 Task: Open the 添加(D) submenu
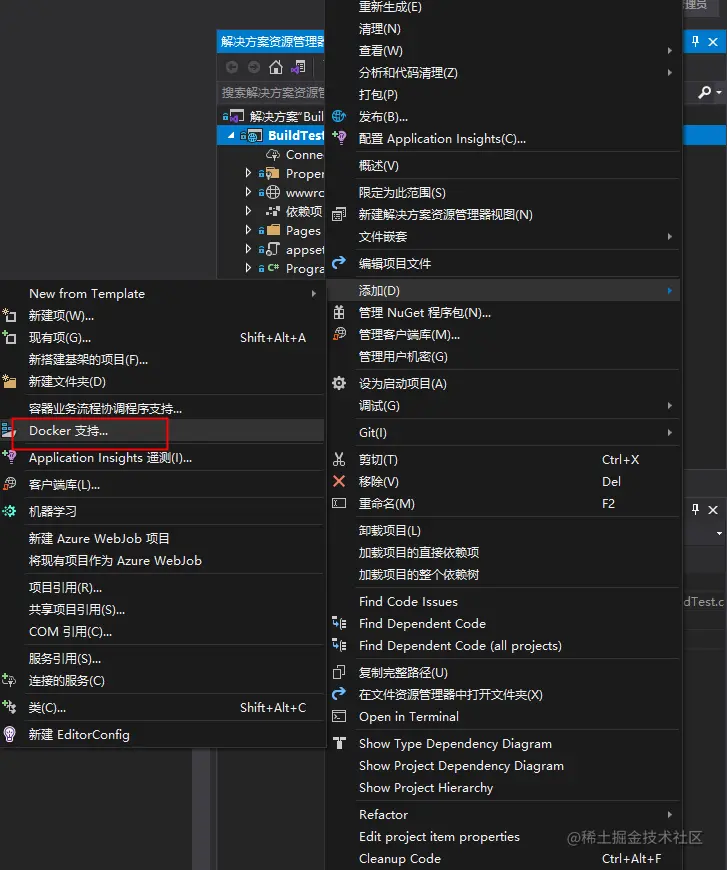coord(503,290)
